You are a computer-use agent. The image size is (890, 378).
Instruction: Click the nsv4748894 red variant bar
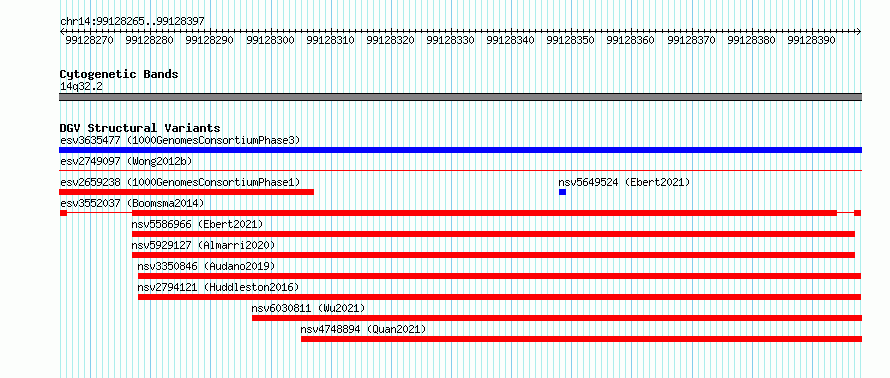click(581, 339)
